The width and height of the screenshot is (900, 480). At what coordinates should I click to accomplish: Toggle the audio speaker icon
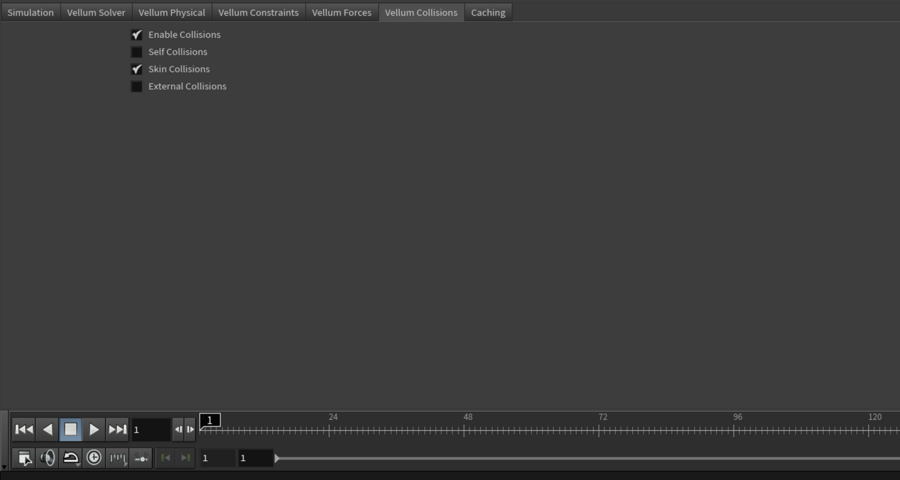click(48, 458)
